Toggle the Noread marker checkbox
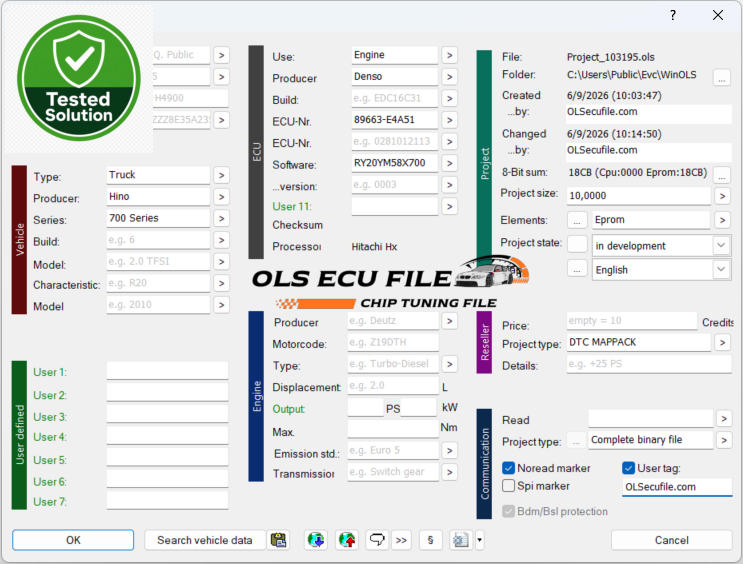 tap(508, 468)
